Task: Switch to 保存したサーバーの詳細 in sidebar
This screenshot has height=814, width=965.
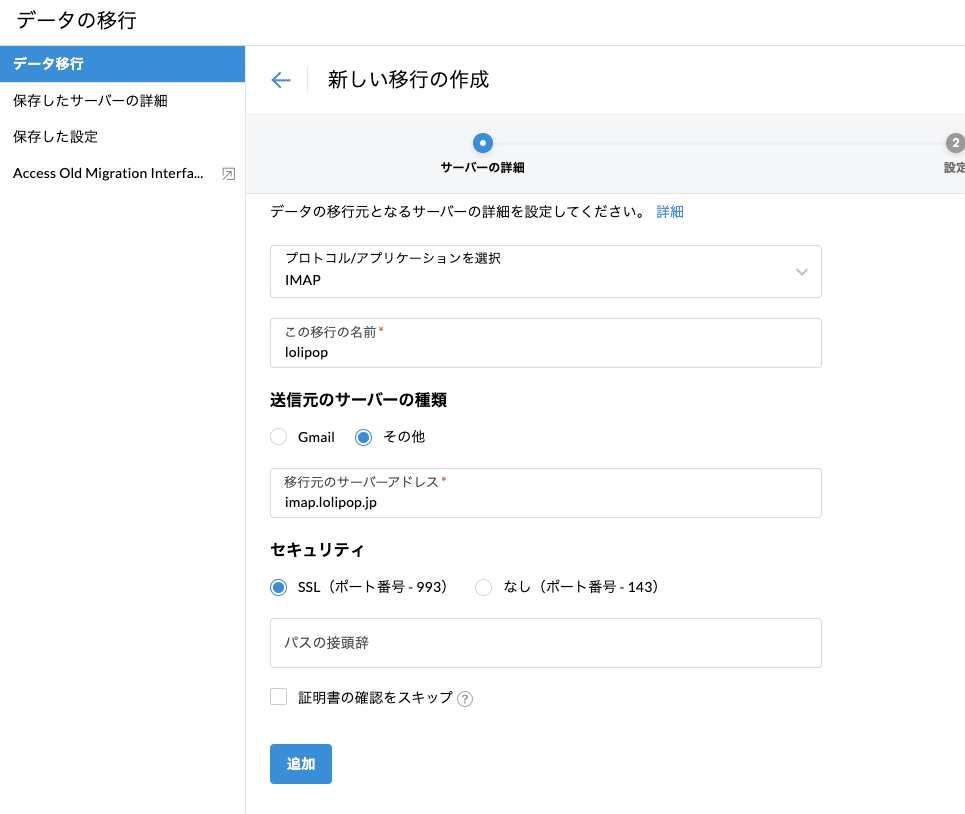Action: [x=89, y=100]
